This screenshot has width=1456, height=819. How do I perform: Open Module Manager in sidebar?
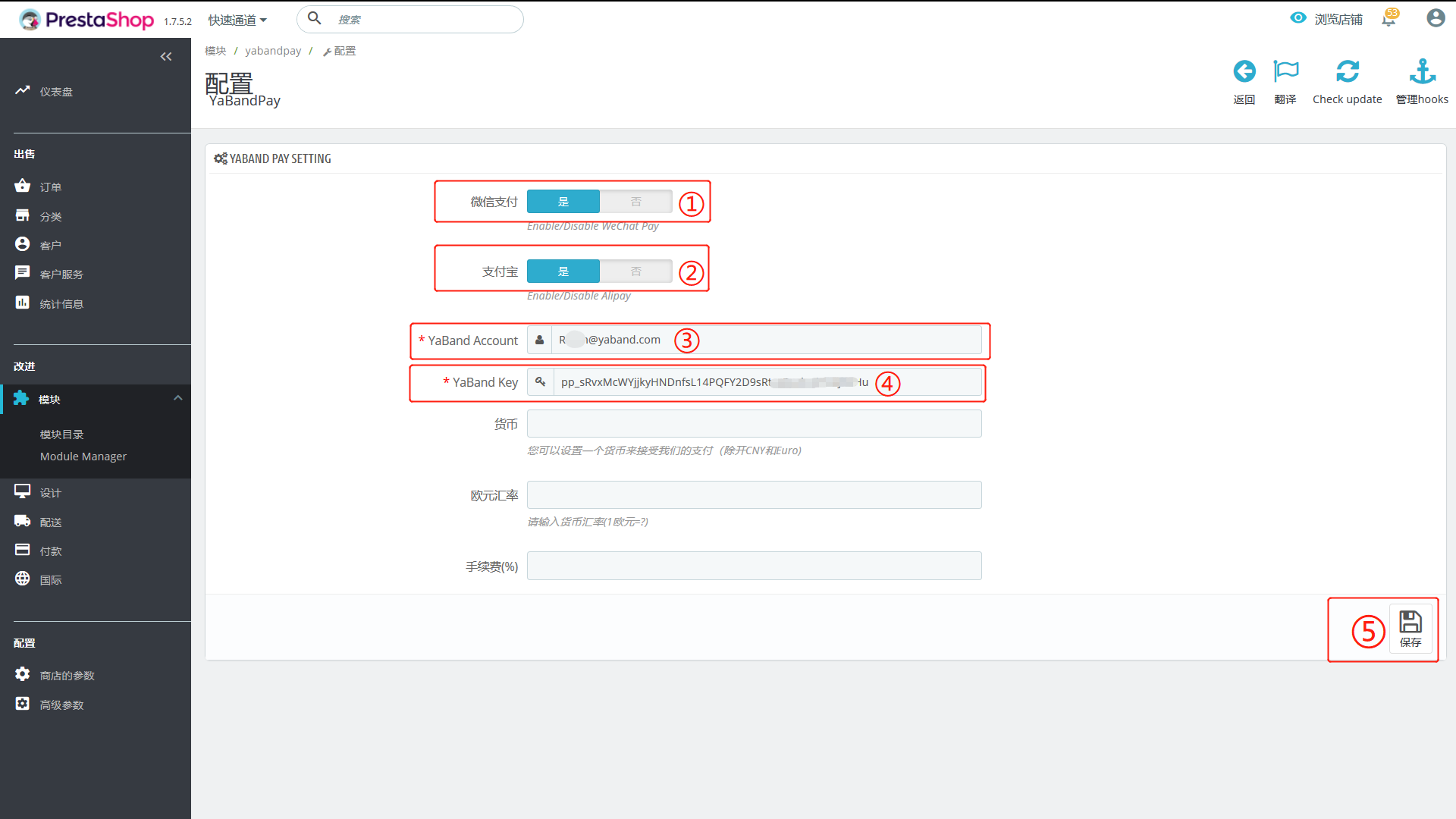83,457
